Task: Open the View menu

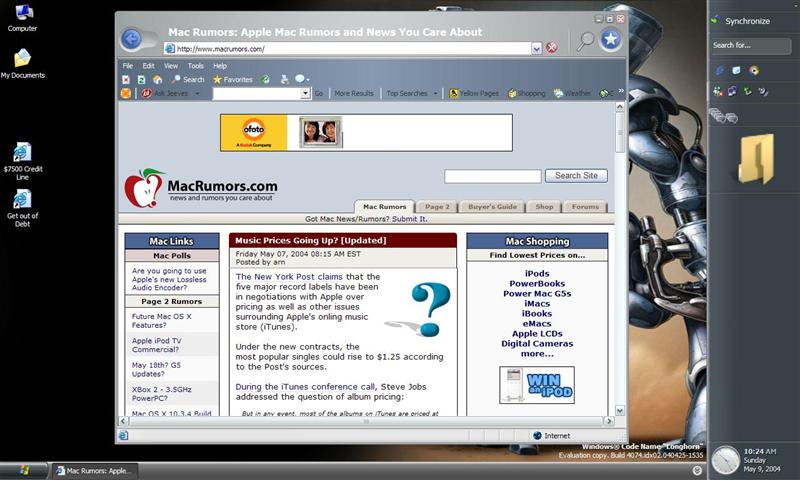Action: point(170,66)
